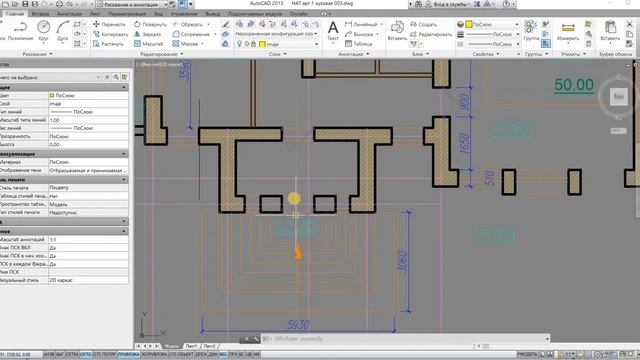640x360 pixels.
Task: Toggle ОРТО mode in the status bar
Action: 86,355
